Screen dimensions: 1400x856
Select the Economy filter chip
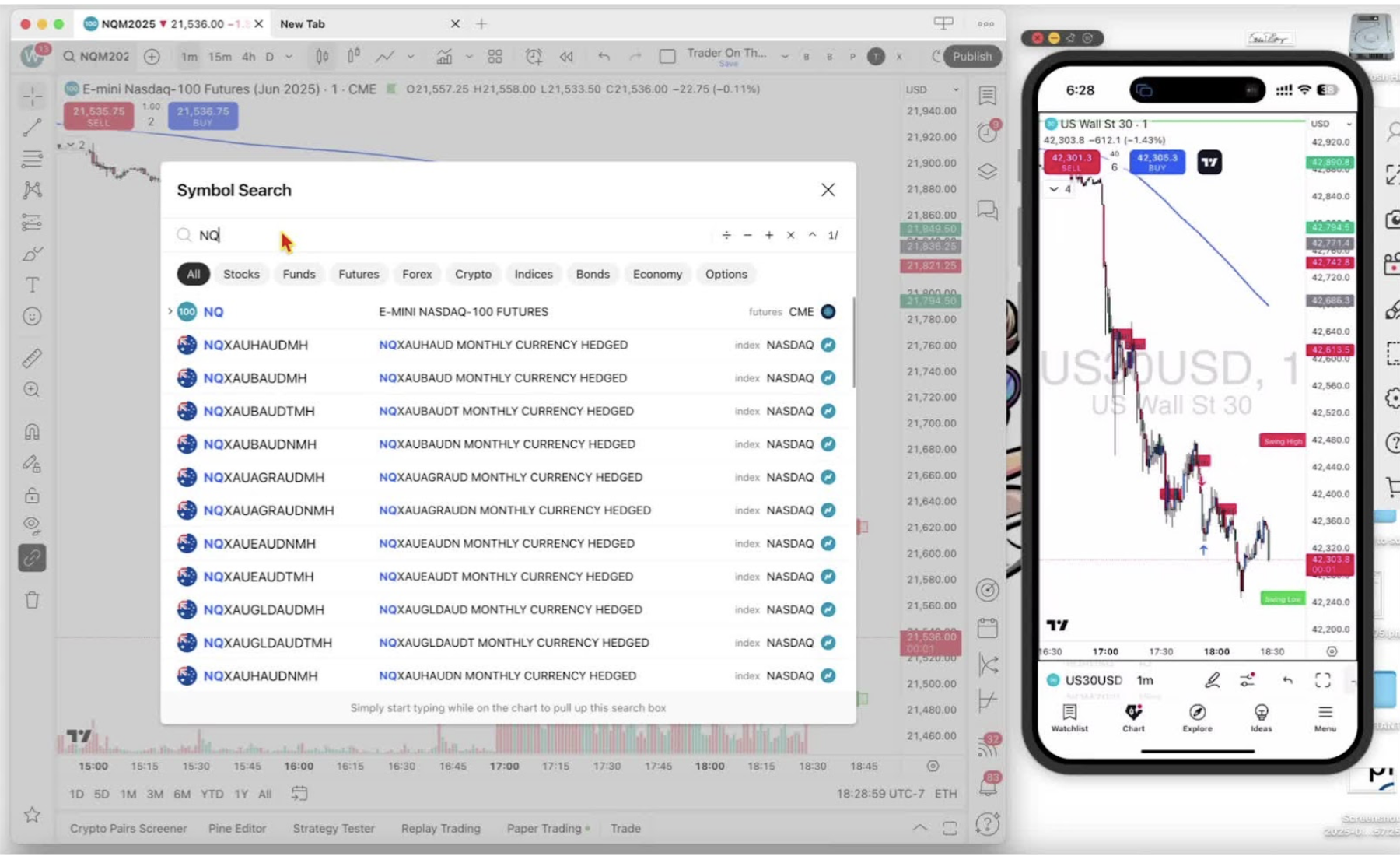657,274
